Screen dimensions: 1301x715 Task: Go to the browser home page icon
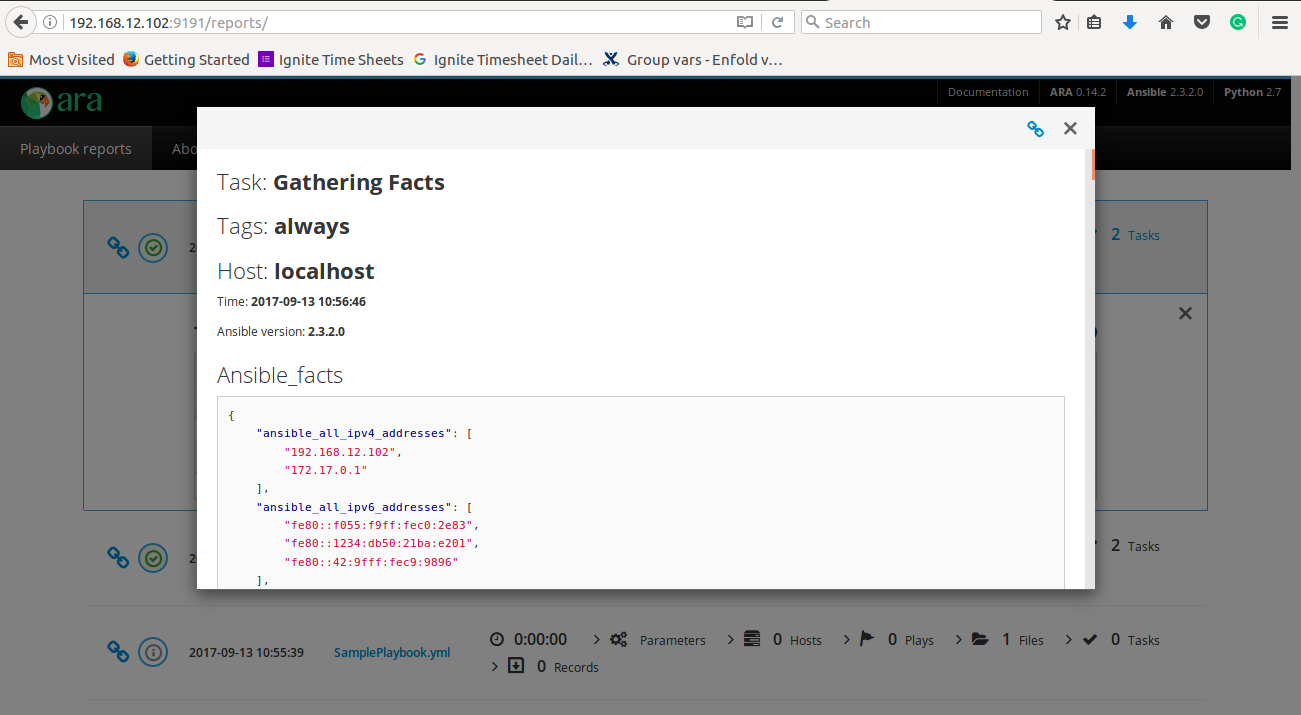tap(1166, 22)
